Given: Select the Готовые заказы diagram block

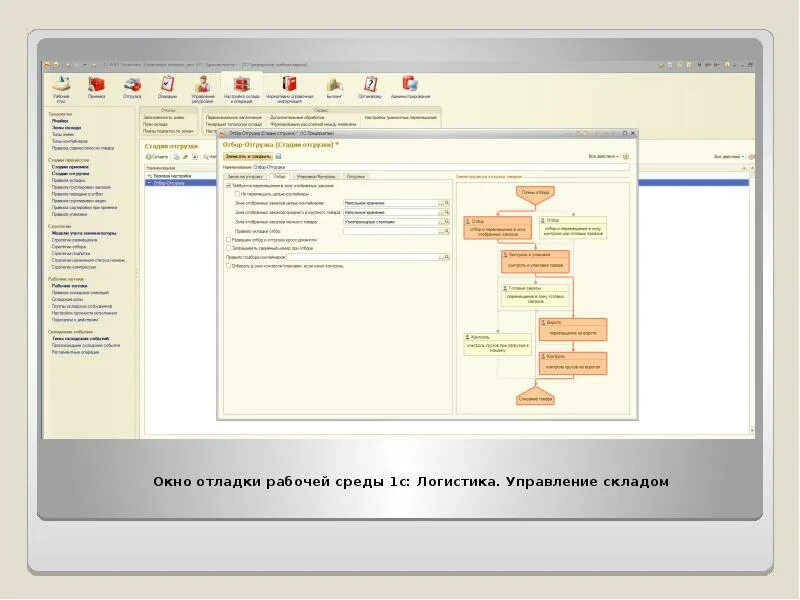Looking at the screenshot, I should pyautogui.click(x=535, y=295).
